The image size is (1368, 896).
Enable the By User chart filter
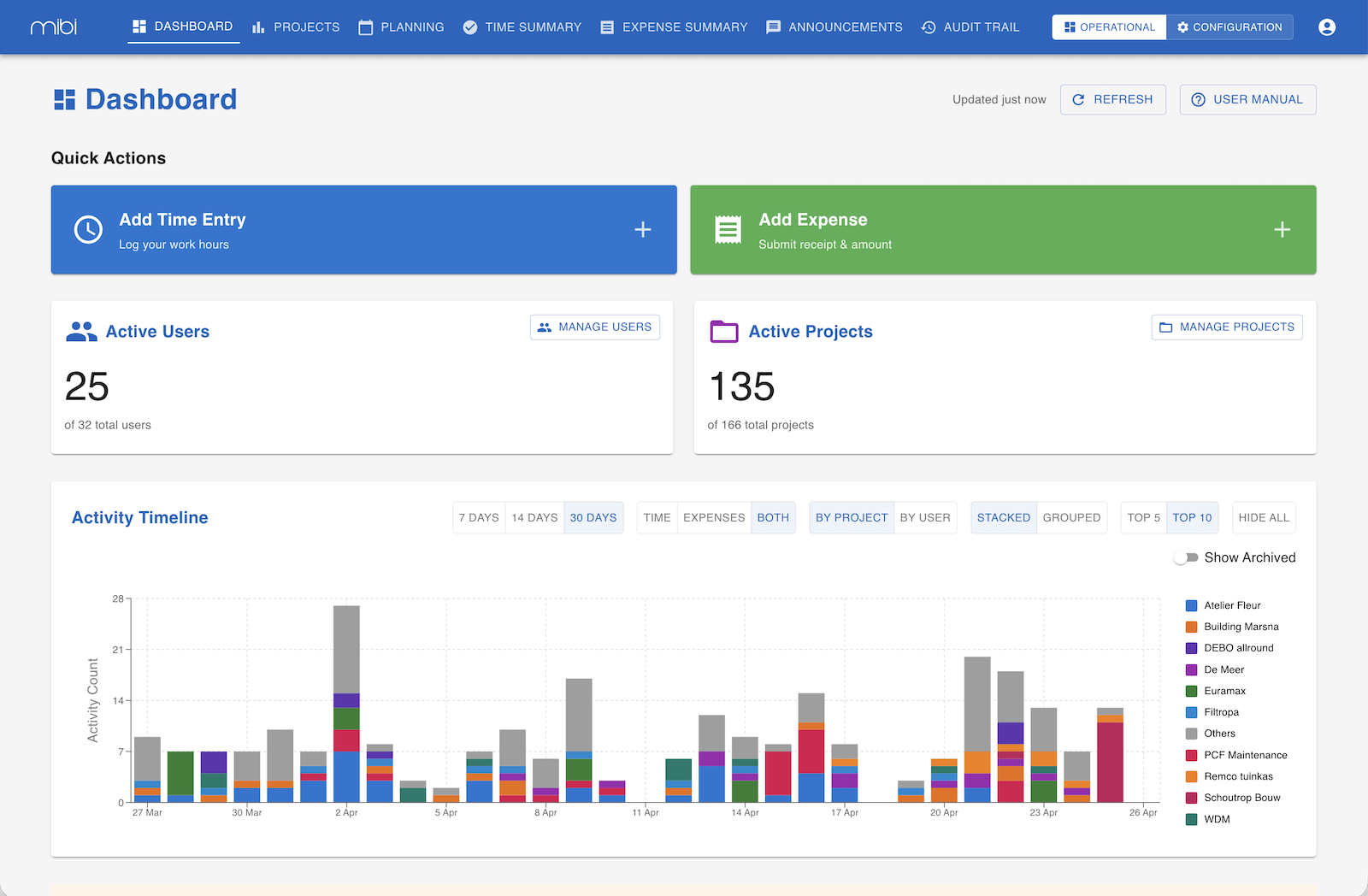click(x=925, y=517)
